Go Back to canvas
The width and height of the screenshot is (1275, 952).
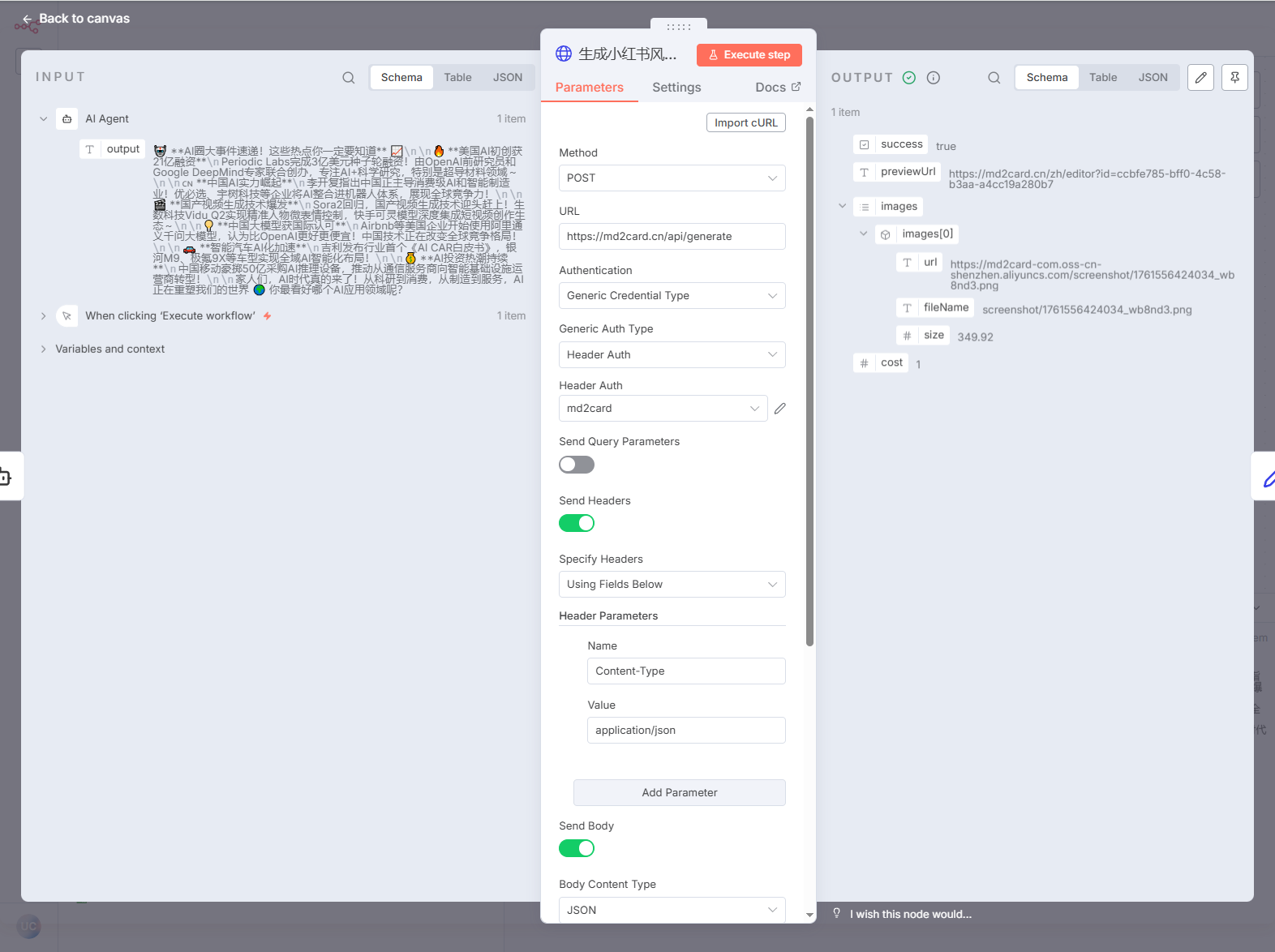75,19
